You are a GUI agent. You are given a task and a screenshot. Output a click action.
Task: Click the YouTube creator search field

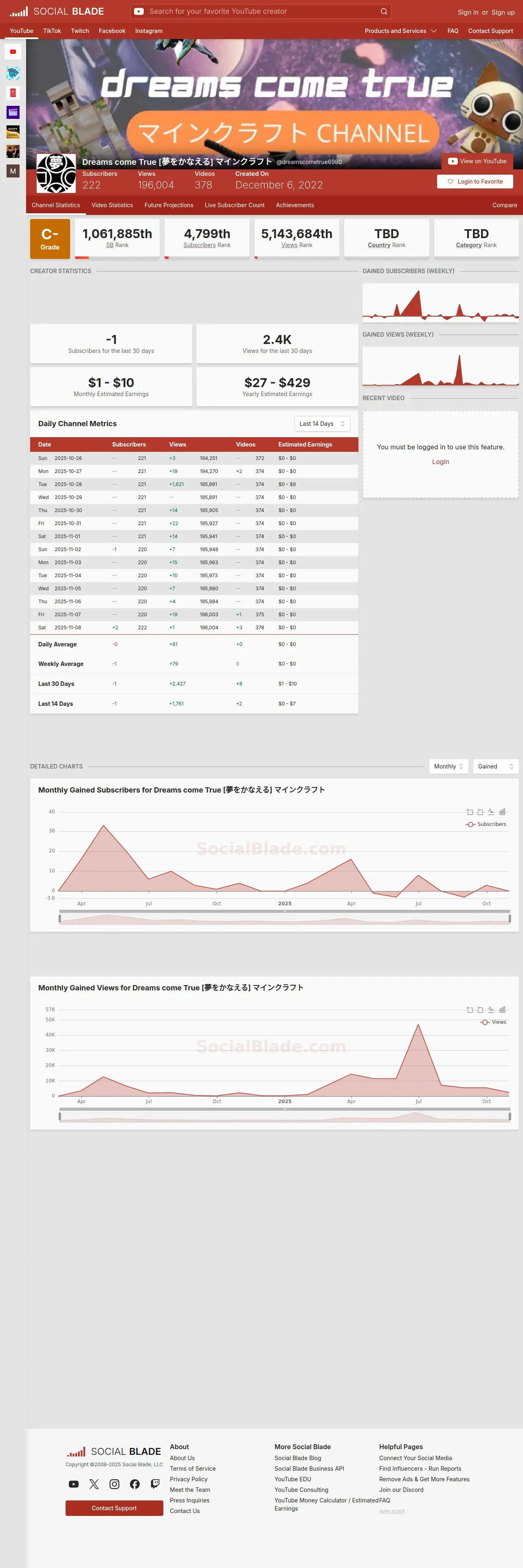point(261,11)
